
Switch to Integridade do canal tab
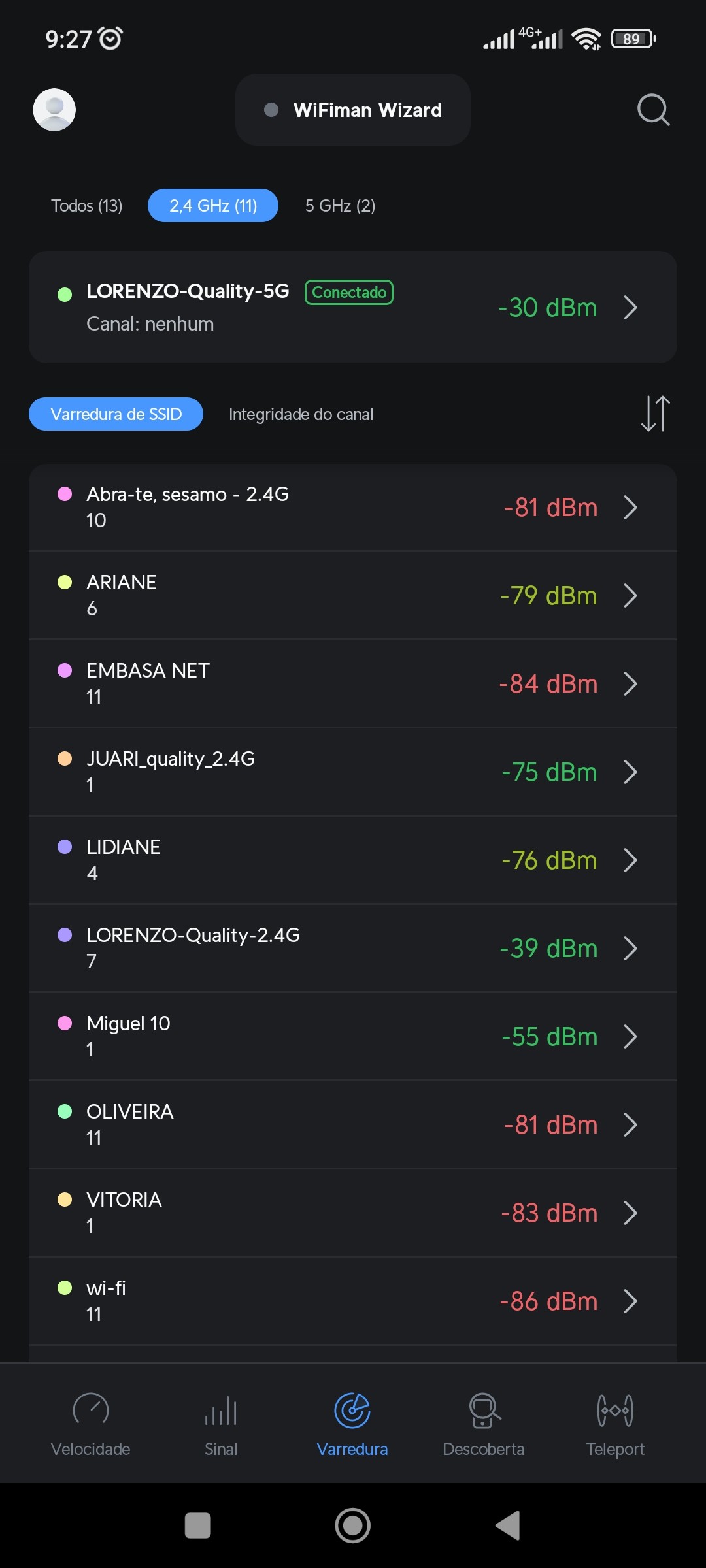pyautogui.click(x=301, y=414)
